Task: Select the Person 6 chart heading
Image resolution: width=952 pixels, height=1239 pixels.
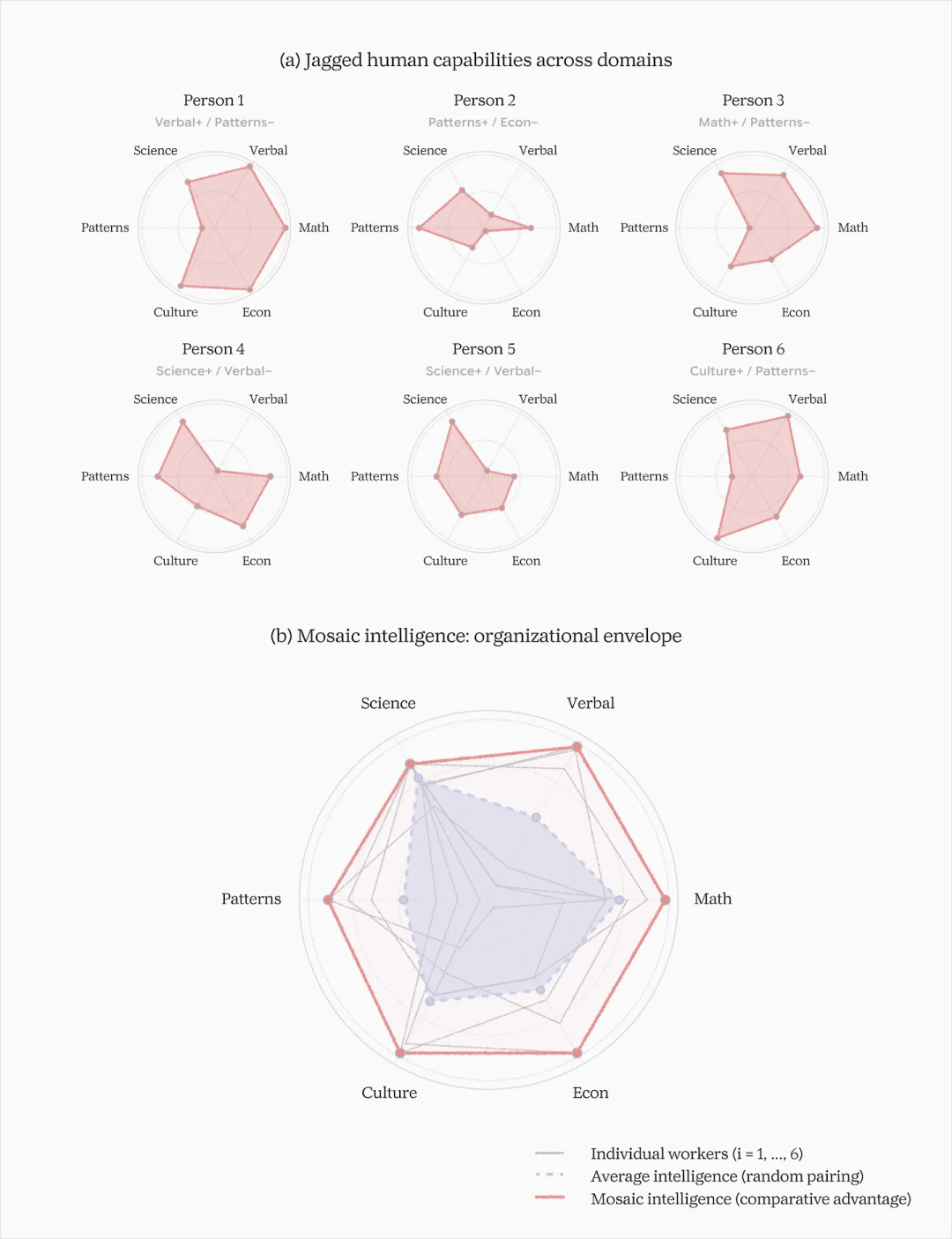Action: [753, 349]
